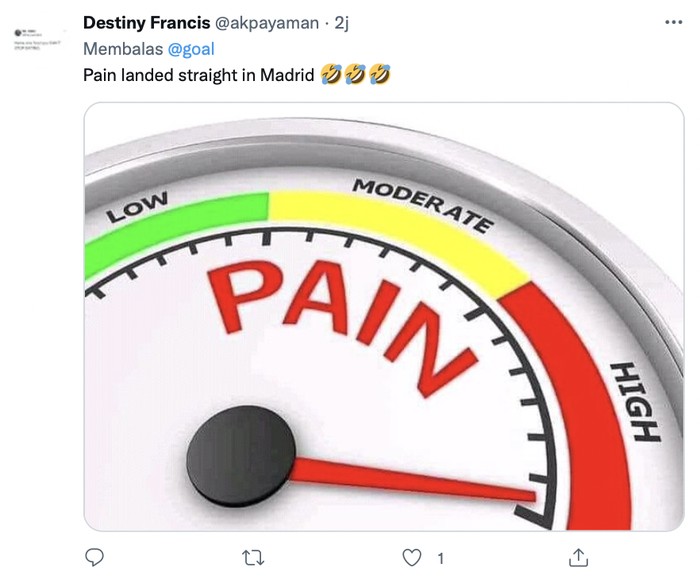The width and height of the screenshot is (700, 583).
Task: Click the like count number 1
Action: pyautogui.click(x=440, y=558)
